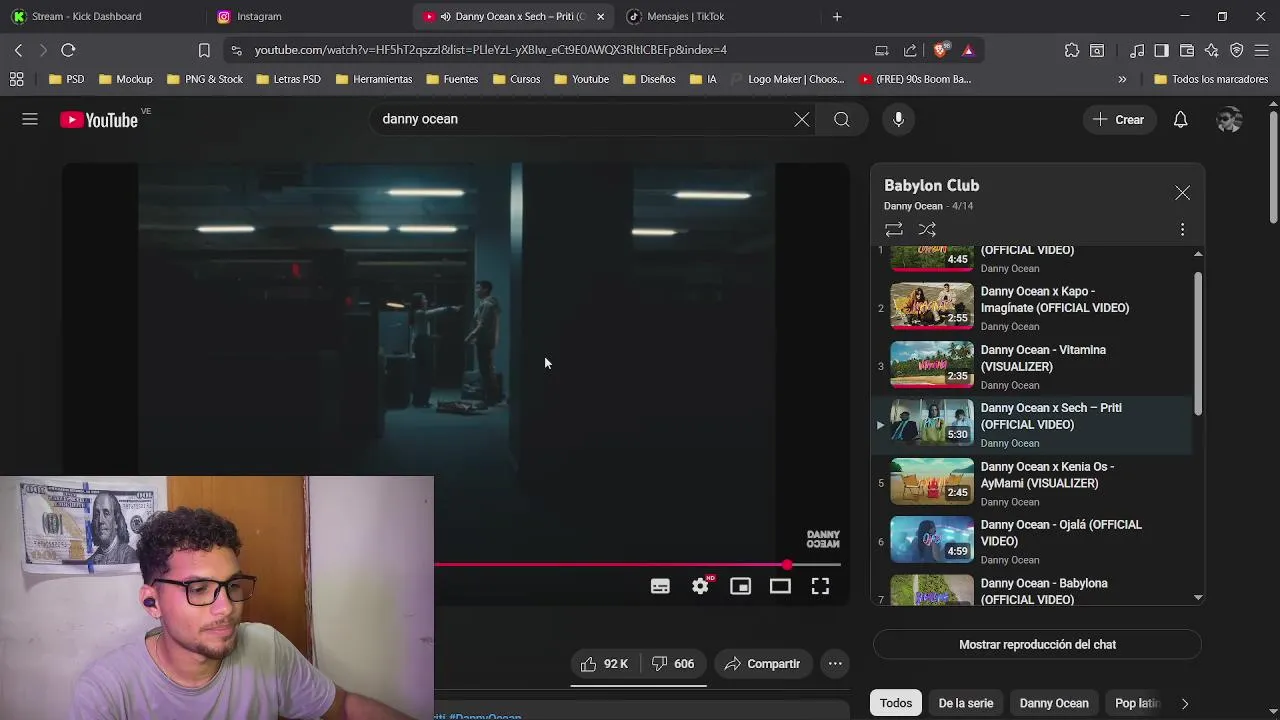Viewport: 1280px width, 720px height.
Task: Open Brave Rewards triangle icon
Action: [x=968, y=50]
